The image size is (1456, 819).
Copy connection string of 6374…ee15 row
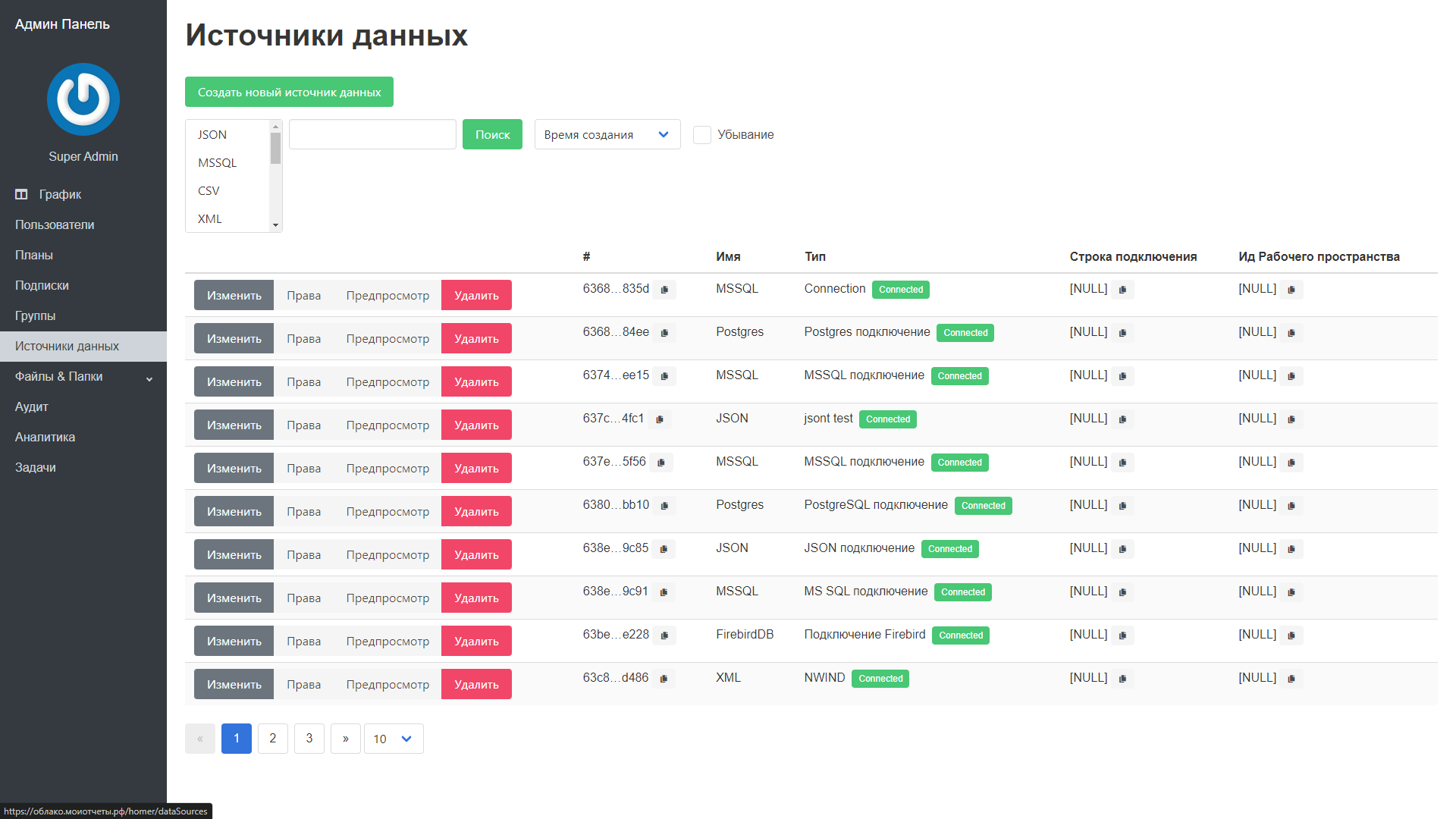(x=1122, y=376)
